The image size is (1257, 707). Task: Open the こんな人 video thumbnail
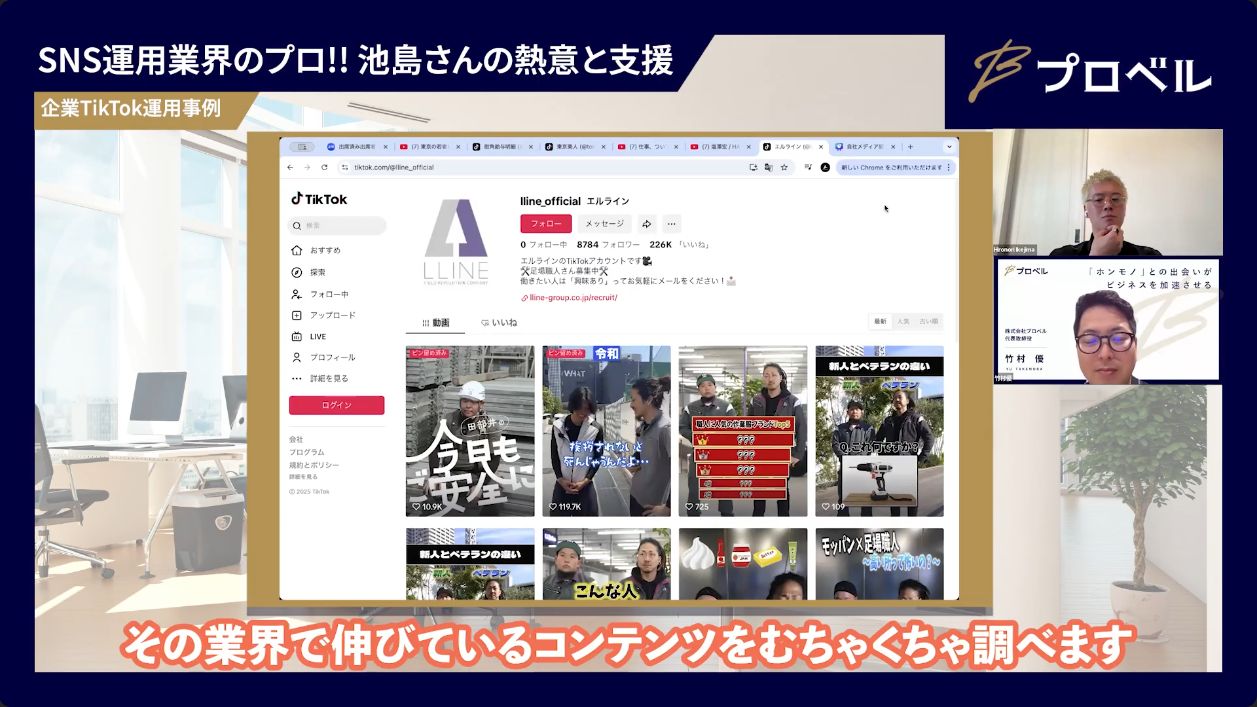[607, 564]
